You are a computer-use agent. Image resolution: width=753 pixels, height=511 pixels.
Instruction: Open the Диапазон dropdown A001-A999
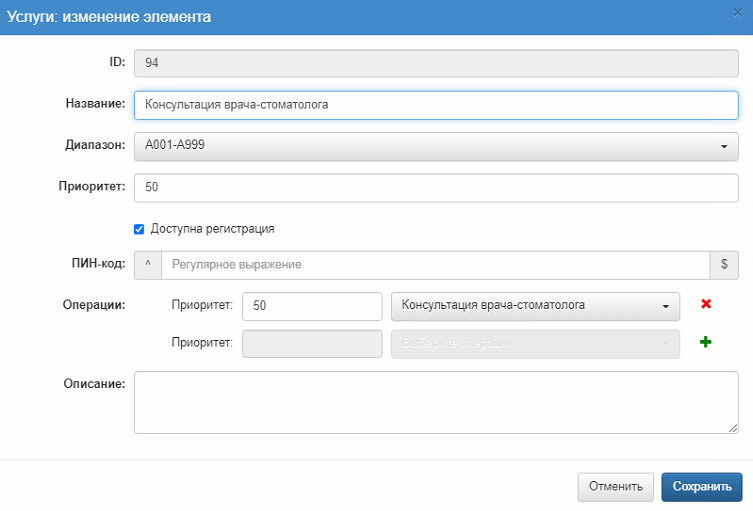[436, 146]
